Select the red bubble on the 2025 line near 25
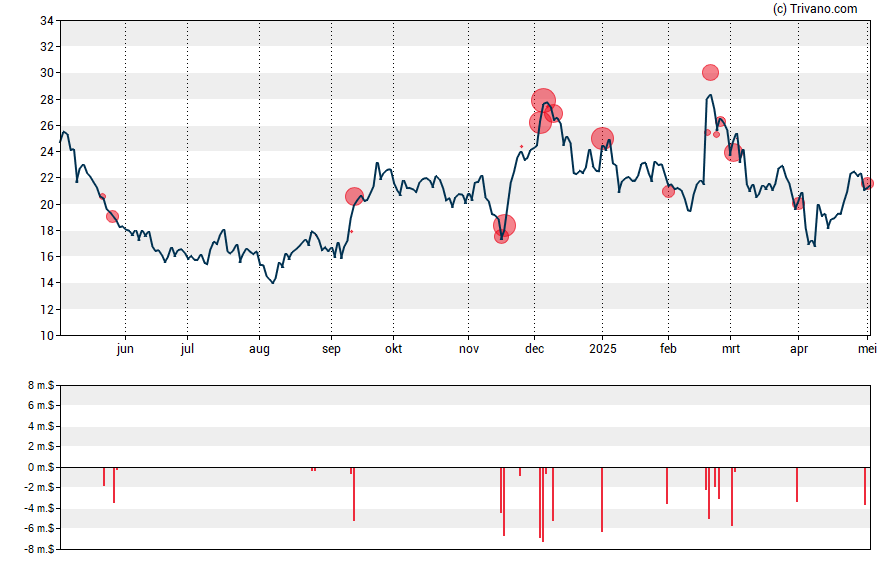This screenshot has height=565, width=888. click(603, 138)
